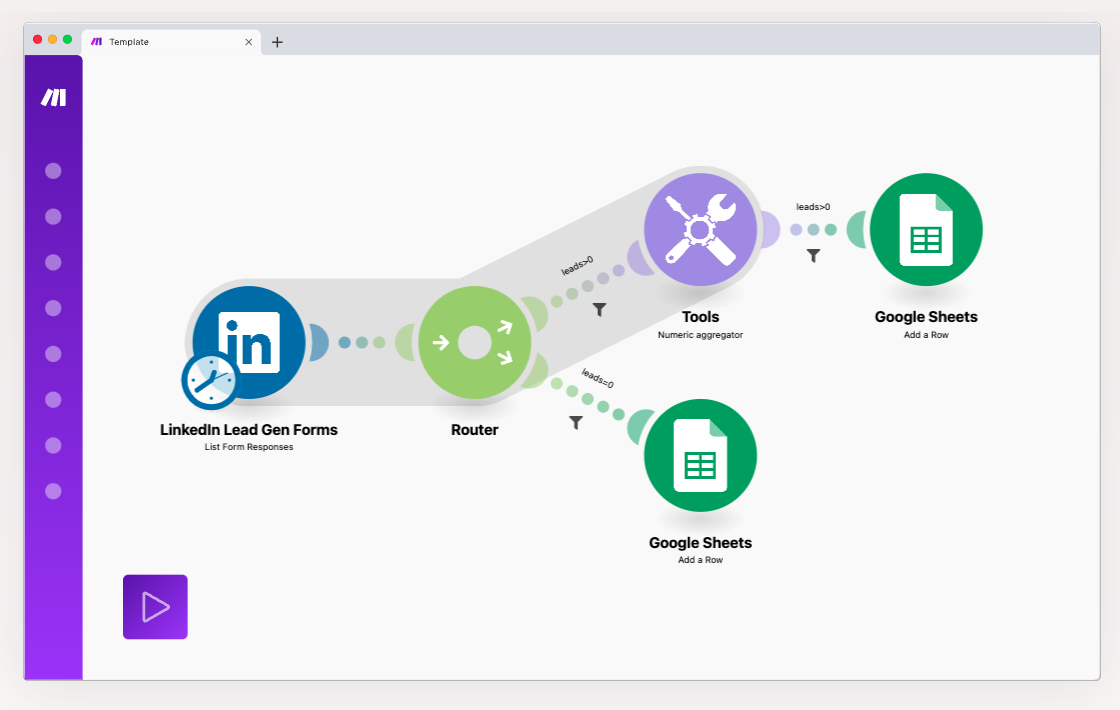Open the Google Sheets Add a Row module after Tools
Image resolution: width=1120 pixels, height=710 pixels.
[926, 229]
